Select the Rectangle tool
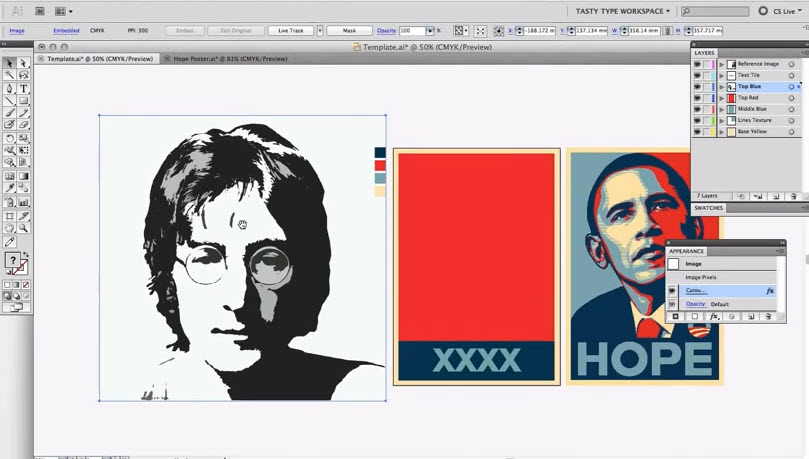Screen dimensions: 809x459 (23, 101)
